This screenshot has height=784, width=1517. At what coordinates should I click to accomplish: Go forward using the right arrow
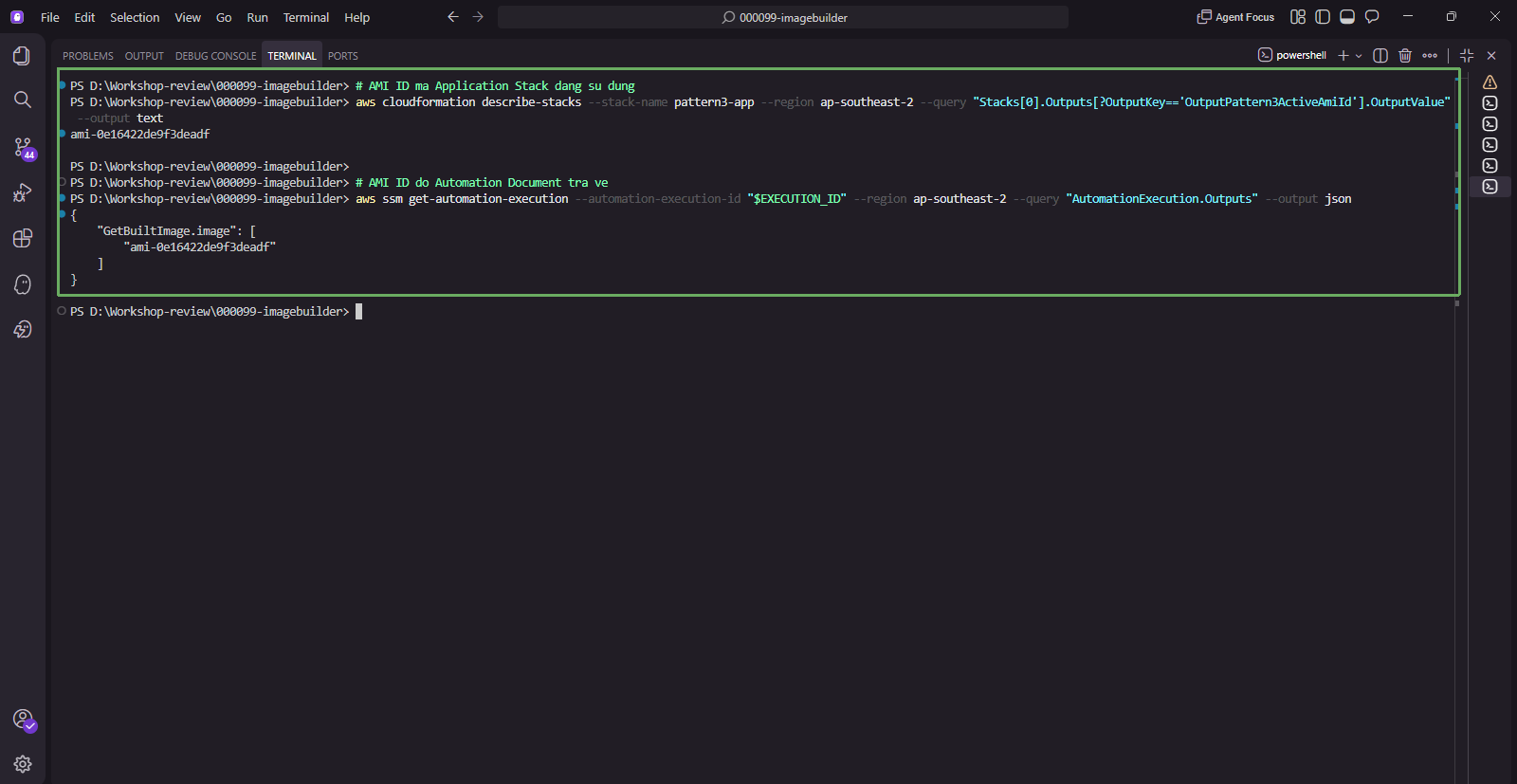pyautogui.click(x=478, y=17)
